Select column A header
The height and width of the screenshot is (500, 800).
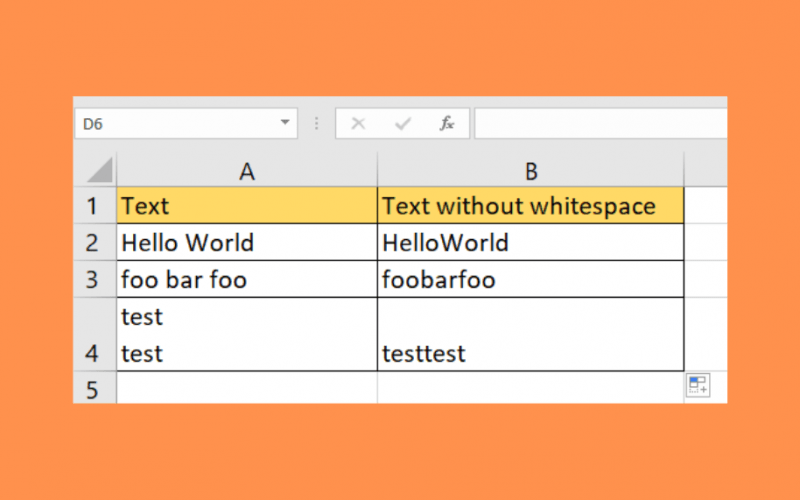tap(247, 170)
